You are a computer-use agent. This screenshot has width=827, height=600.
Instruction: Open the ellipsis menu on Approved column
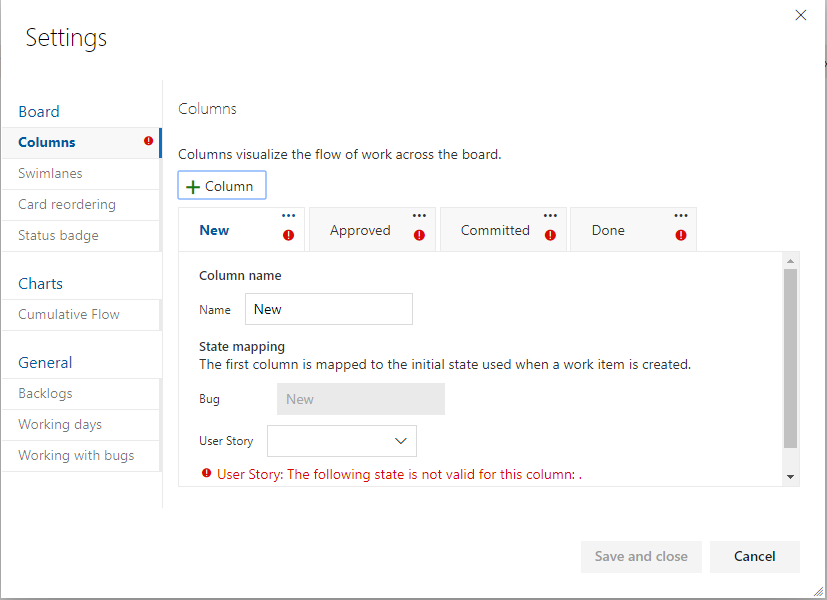coord(419,216)
